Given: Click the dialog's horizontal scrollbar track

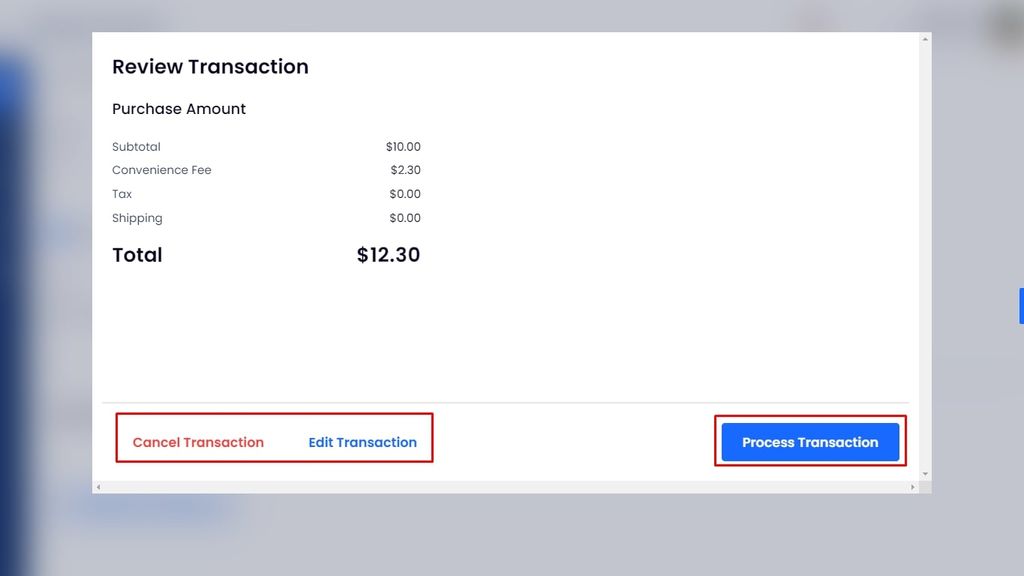Looking at the screenshot, I should (500, 487).
